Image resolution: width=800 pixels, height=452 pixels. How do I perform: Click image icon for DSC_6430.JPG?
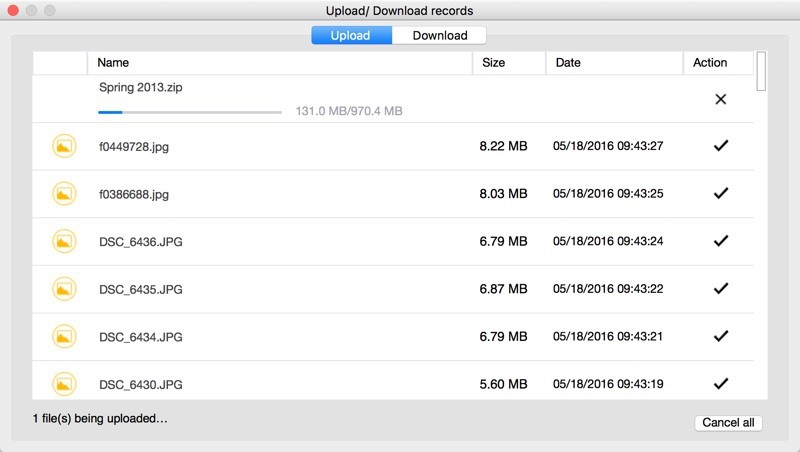coord(64,384)
